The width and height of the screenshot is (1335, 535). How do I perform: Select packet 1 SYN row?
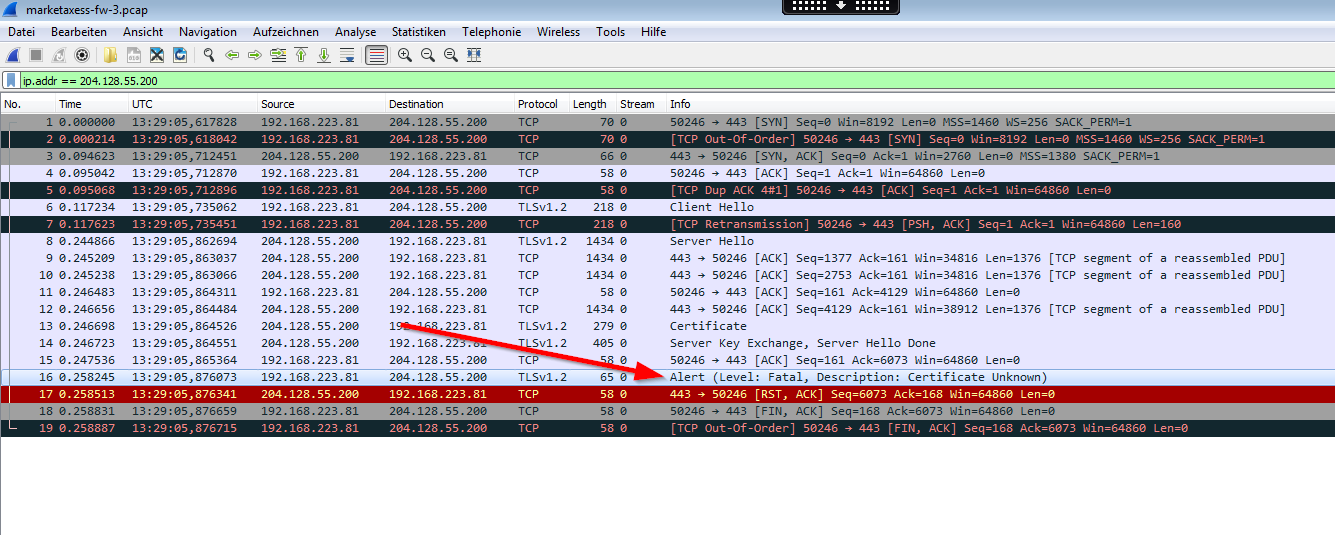point(667,122)
